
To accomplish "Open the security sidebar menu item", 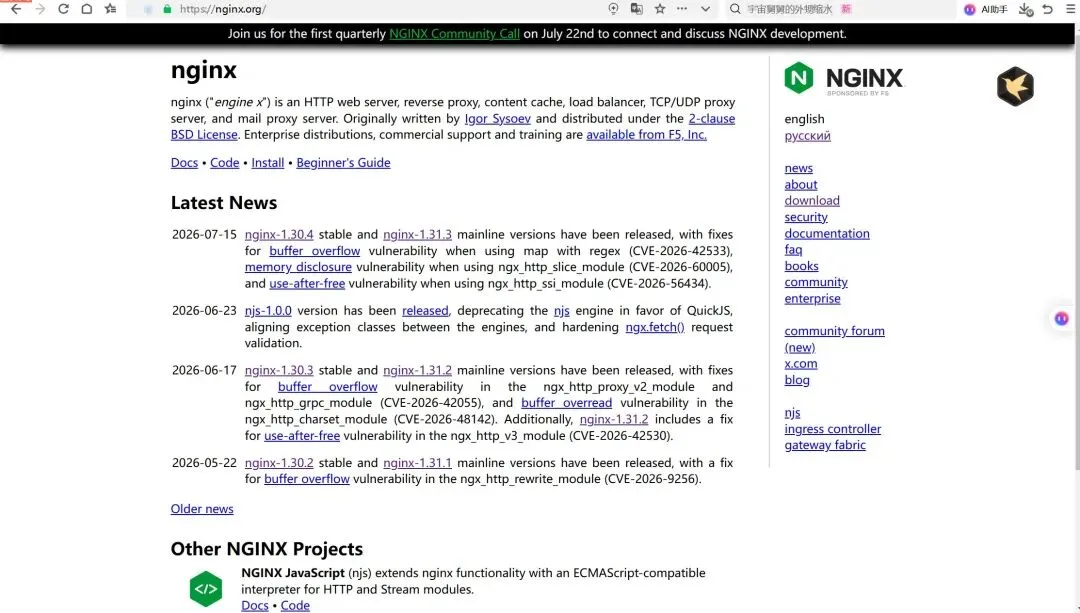I will [806, 217].
